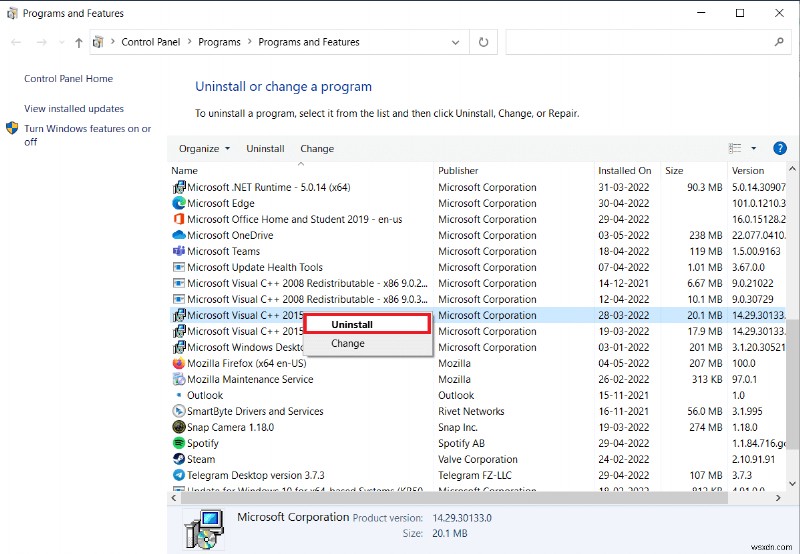Expand the view options dropdown arrow
Viewport: 800px width, 554px height.
point(754,148)
